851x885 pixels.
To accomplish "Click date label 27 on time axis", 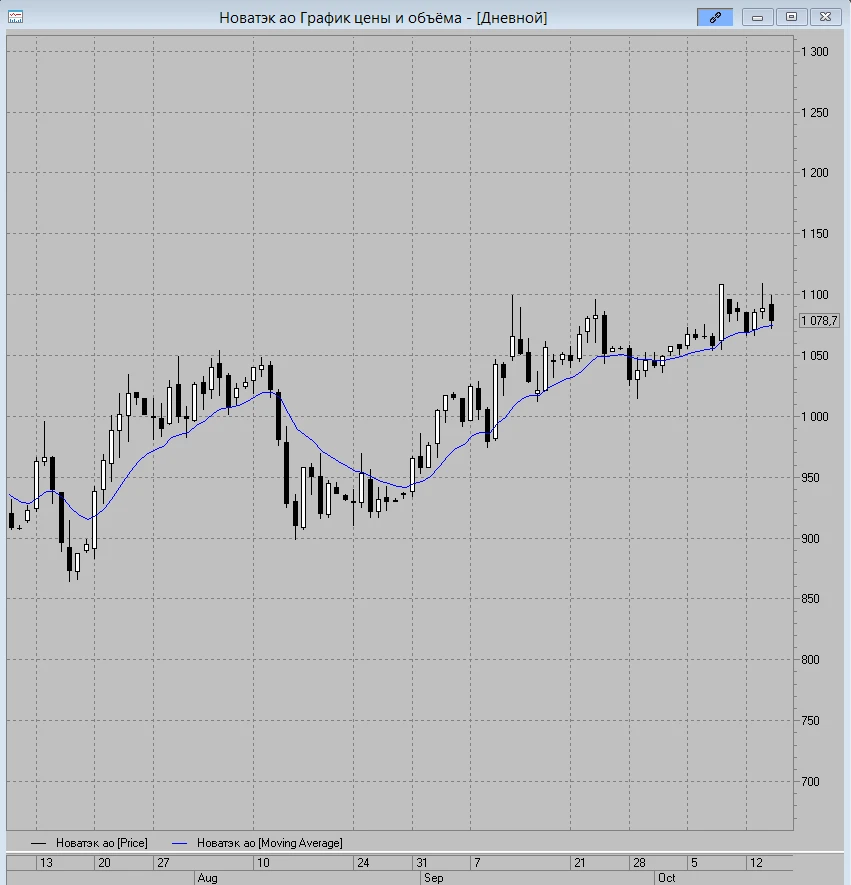I will click(163, 863).
